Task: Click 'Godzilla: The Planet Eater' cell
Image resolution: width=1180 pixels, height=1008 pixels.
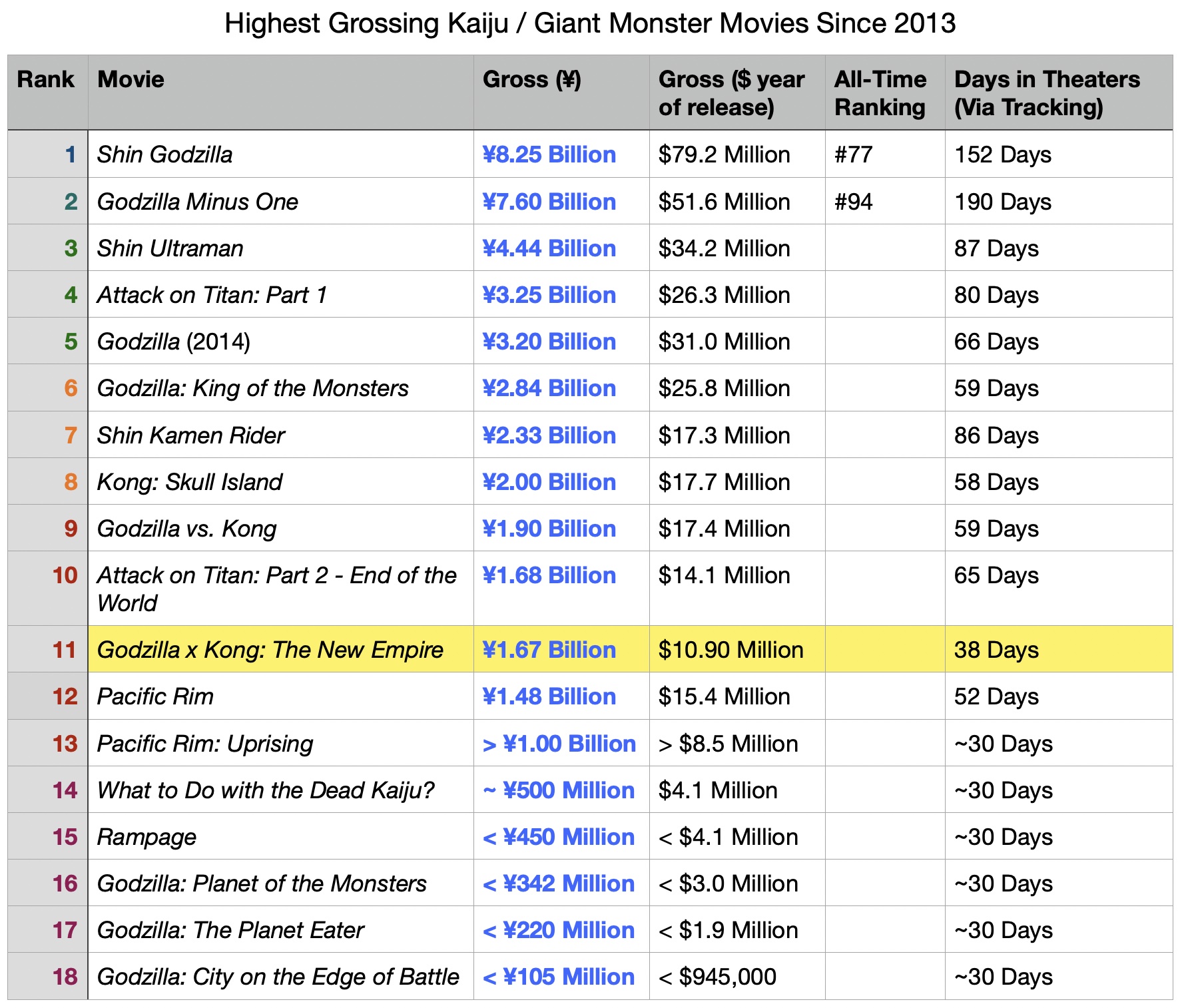Action: (x=280, y=929)
